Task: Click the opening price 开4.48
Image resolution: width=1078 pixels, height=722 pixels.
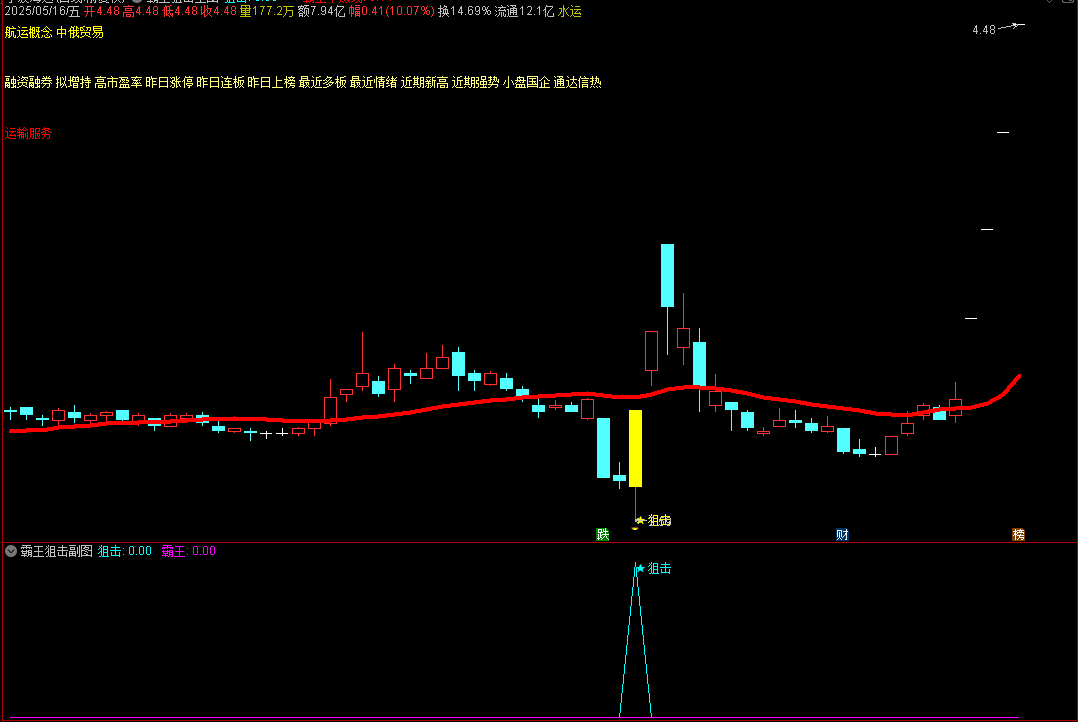Action: 102,11
